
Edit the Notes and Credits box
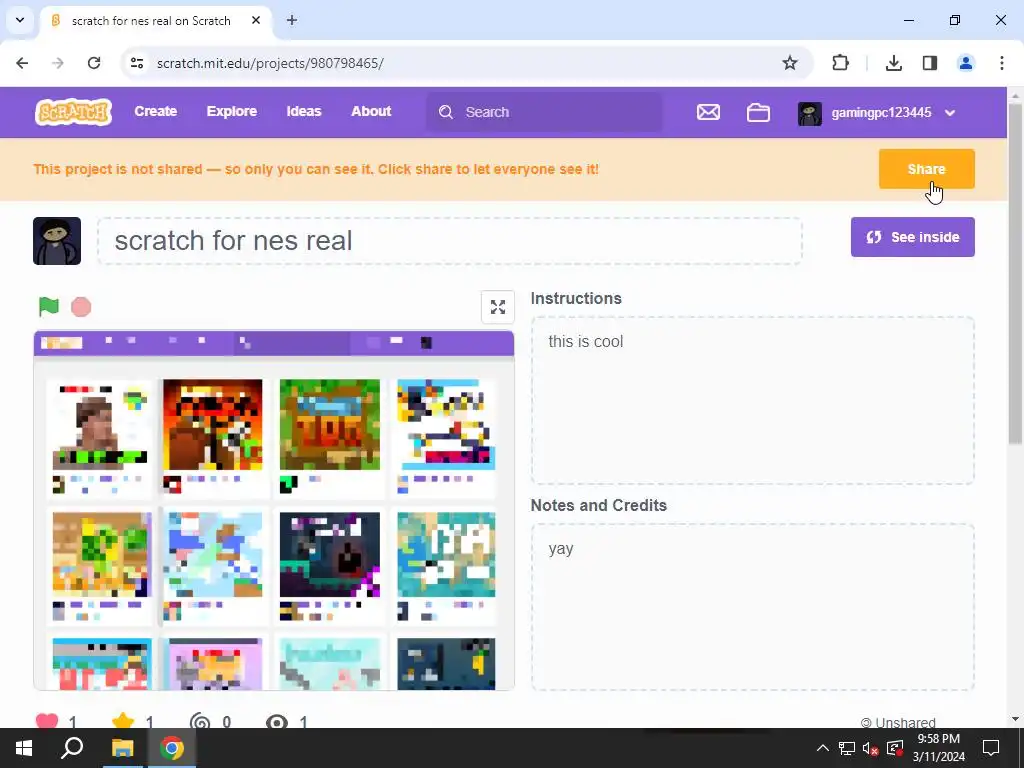click(752, 607)
